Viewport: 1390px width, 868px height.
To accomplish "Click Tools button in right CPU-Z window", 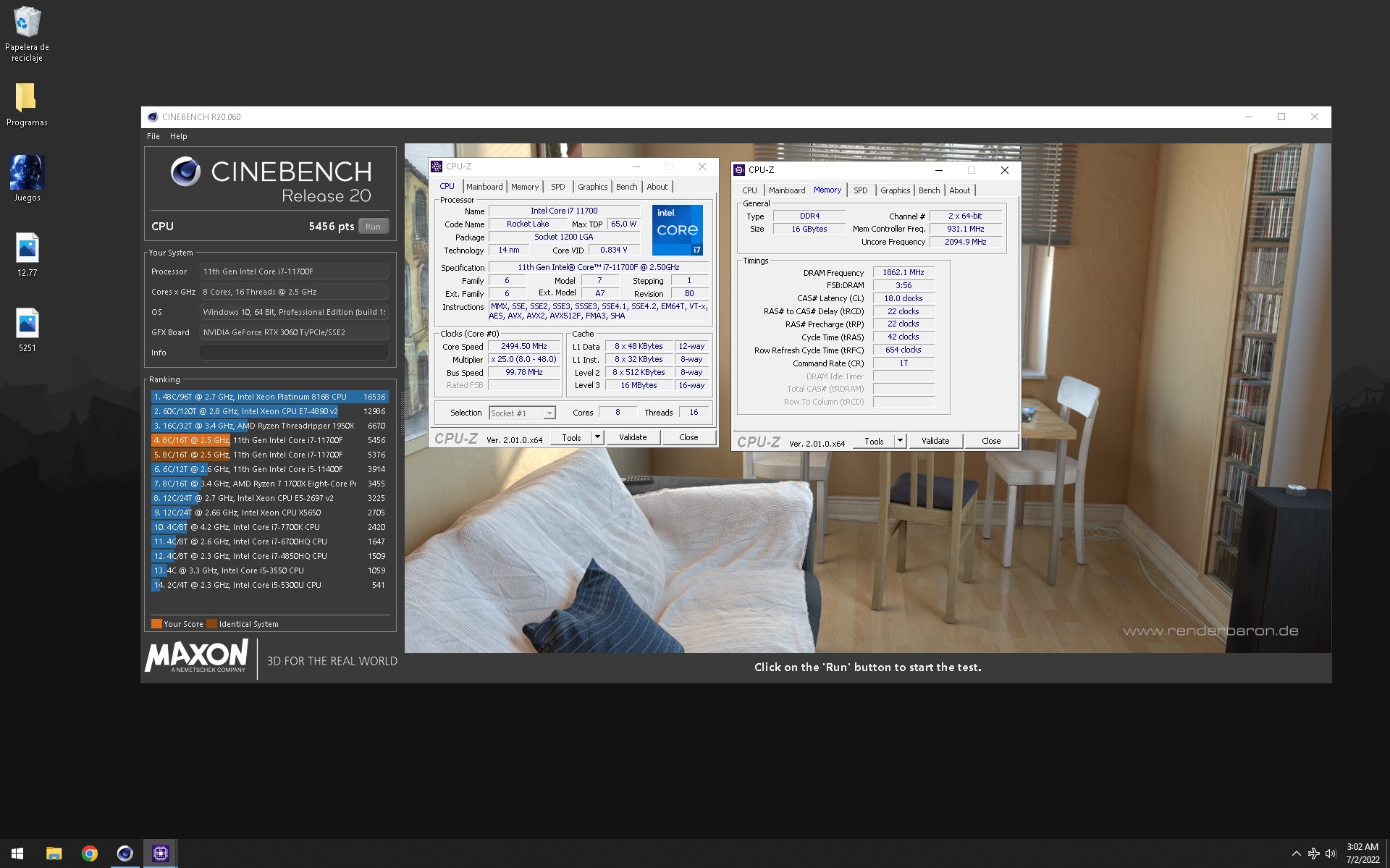I will (874, 442).
